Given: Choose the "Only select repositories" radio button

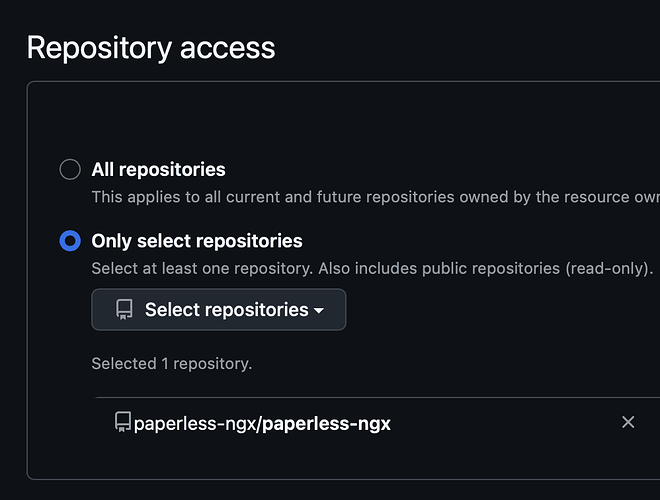Looking at the screenshot, I should click(x=70, y=241).
